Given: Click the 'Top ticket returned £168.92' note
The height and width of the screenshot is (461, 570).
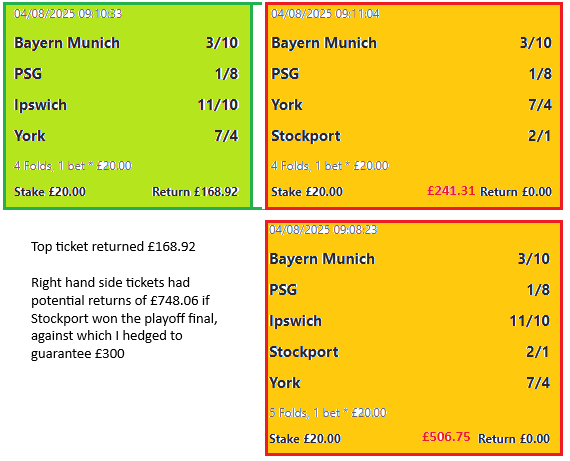Looking at the screenshot, I should coord(113,246).
